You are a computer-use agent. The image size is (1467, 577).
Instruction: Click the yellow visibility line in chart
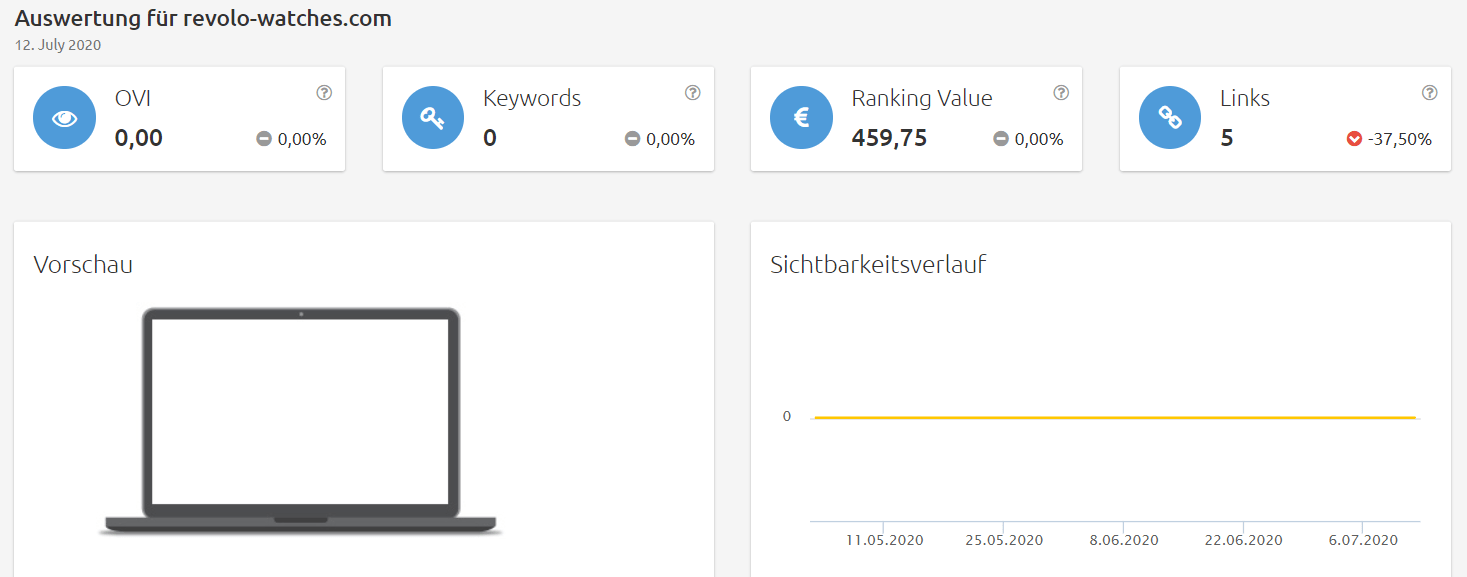click(1115, 417)
